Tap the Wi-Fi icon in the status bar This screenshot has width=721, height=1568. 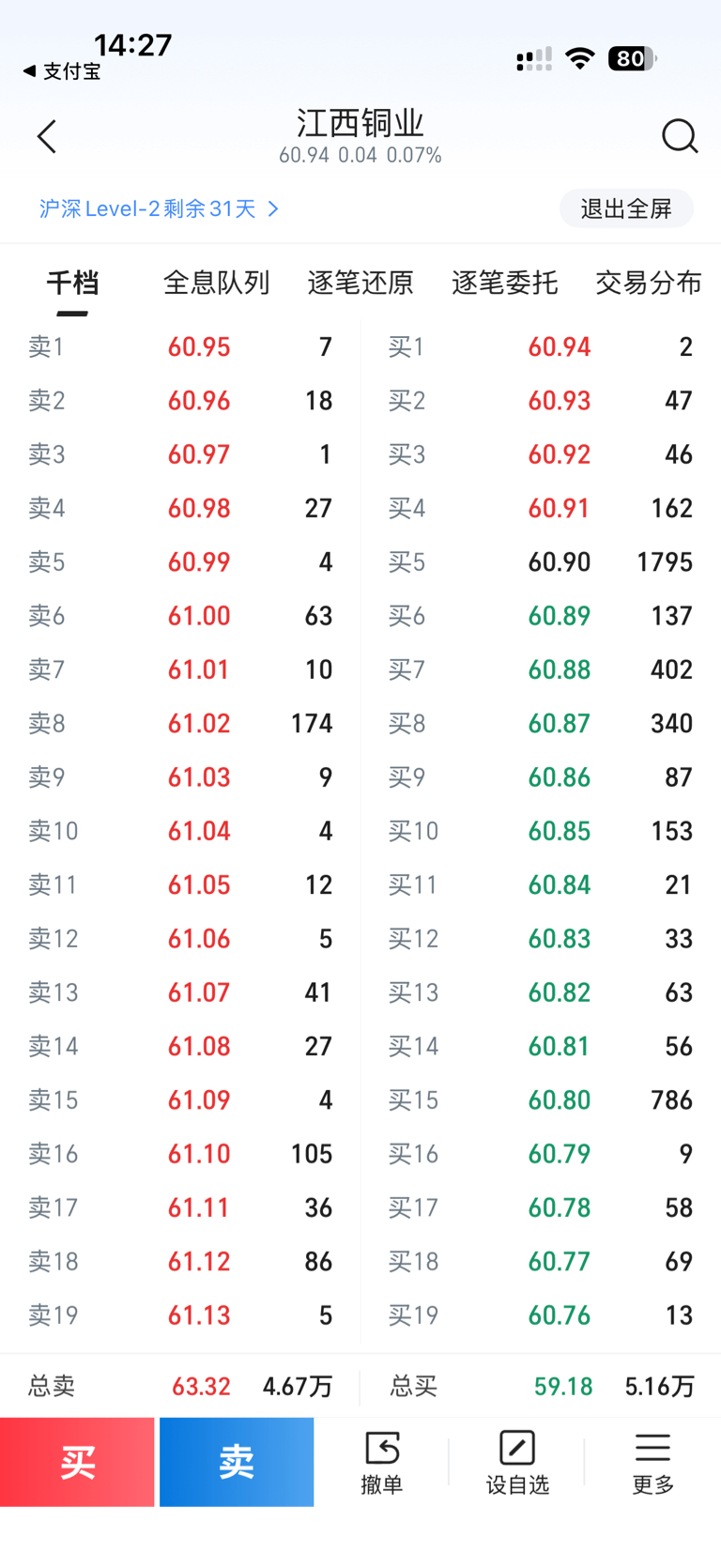pos(580,59)
